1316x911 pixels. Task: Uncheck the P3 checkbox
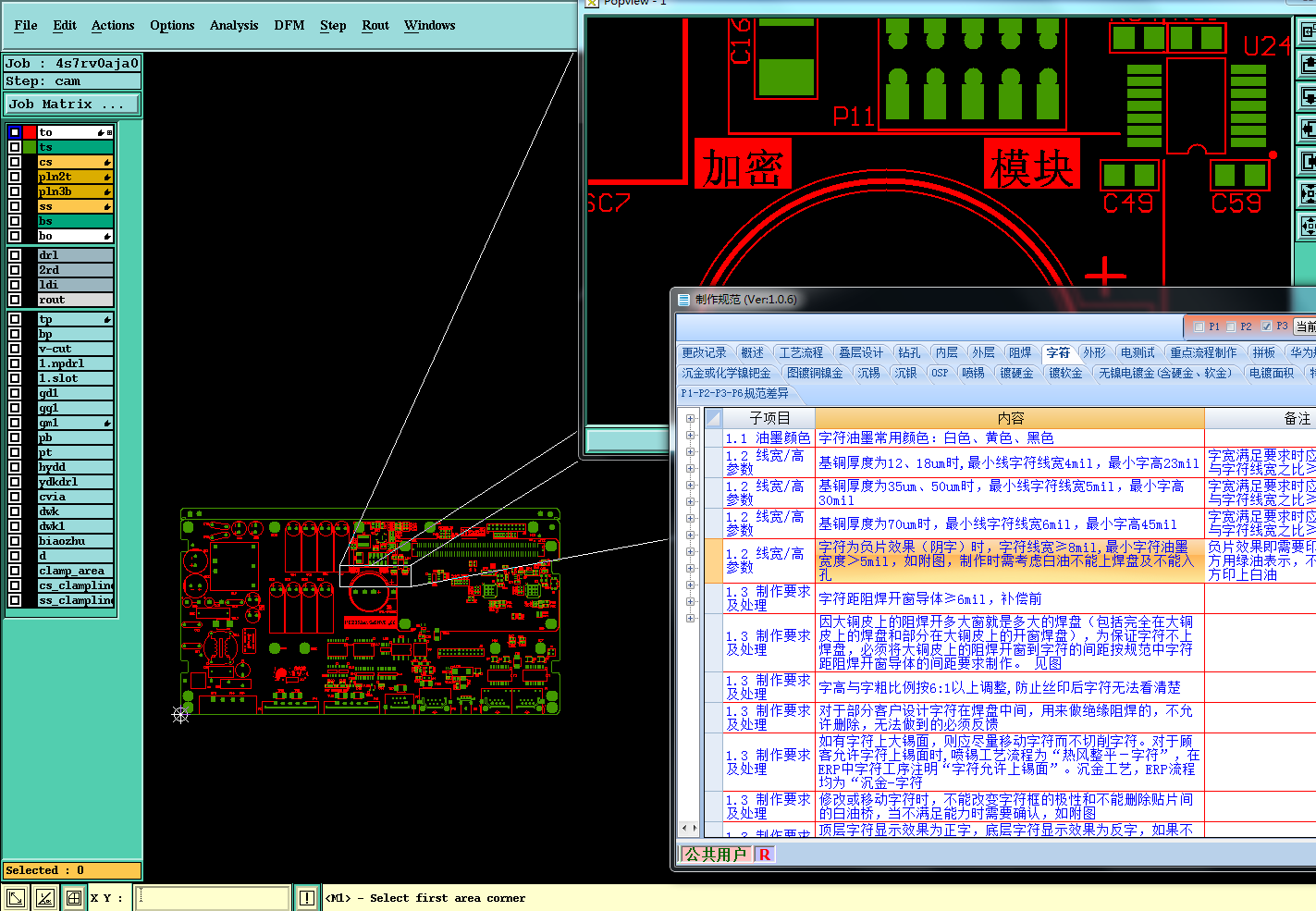pos(1266,326)
